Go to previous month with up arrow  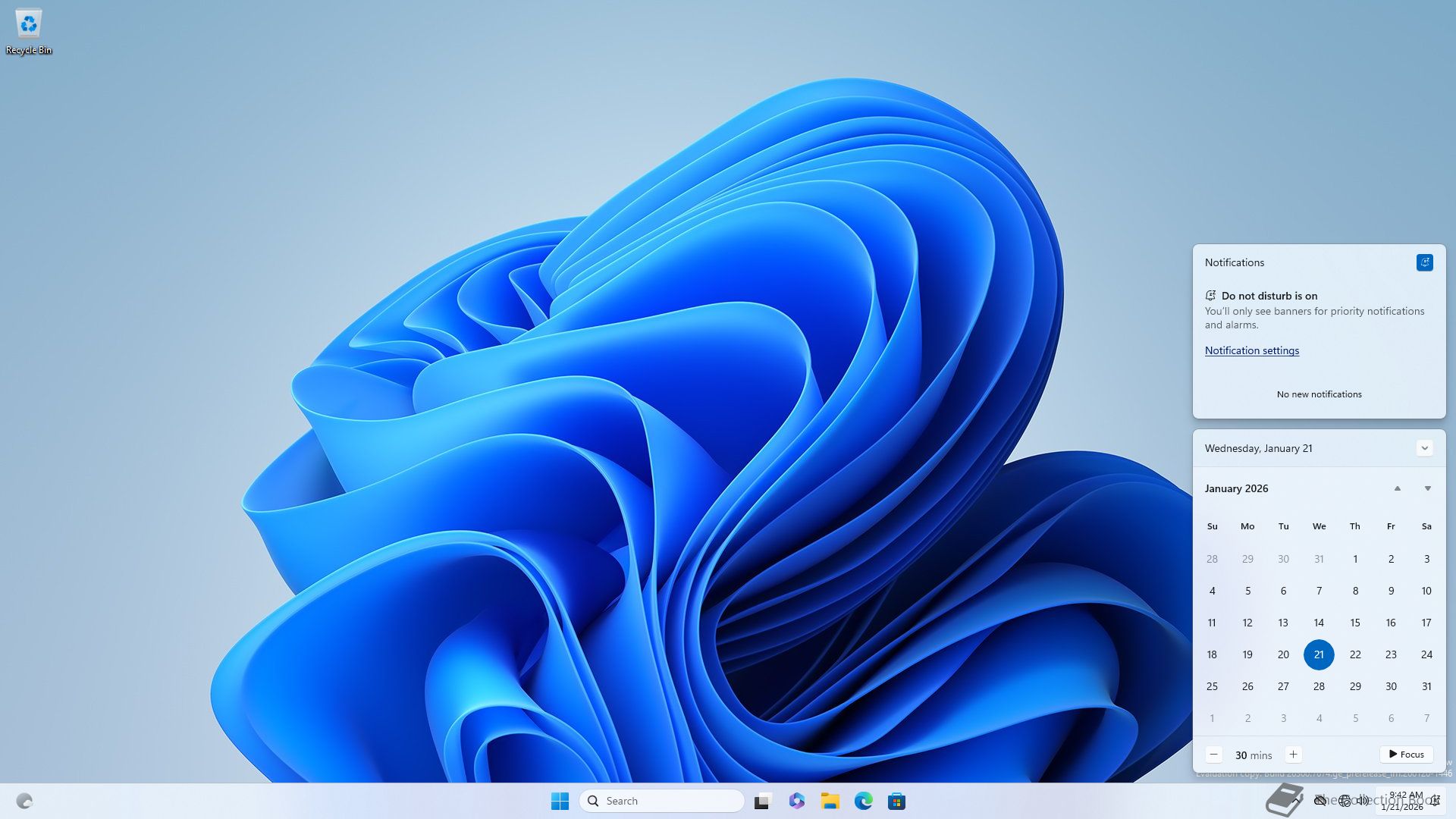[x=1397, y=488]
